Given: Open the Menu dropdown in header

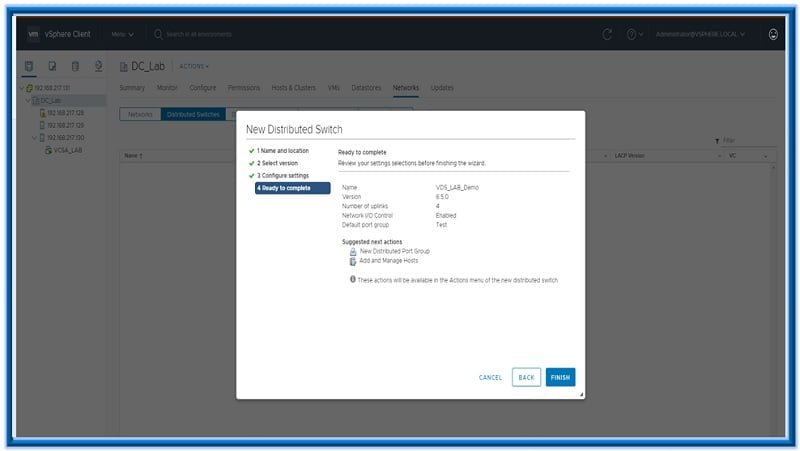Looking at the screenshot, I should point(122,34).
